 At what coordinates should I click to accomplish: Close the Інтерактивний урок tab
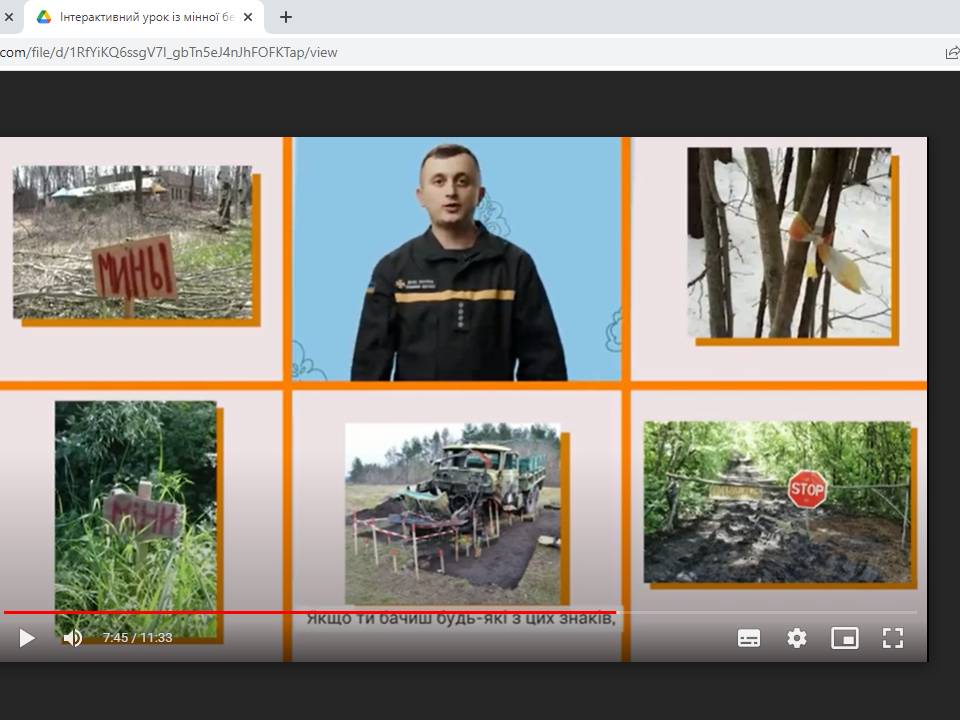click(248, 17)
